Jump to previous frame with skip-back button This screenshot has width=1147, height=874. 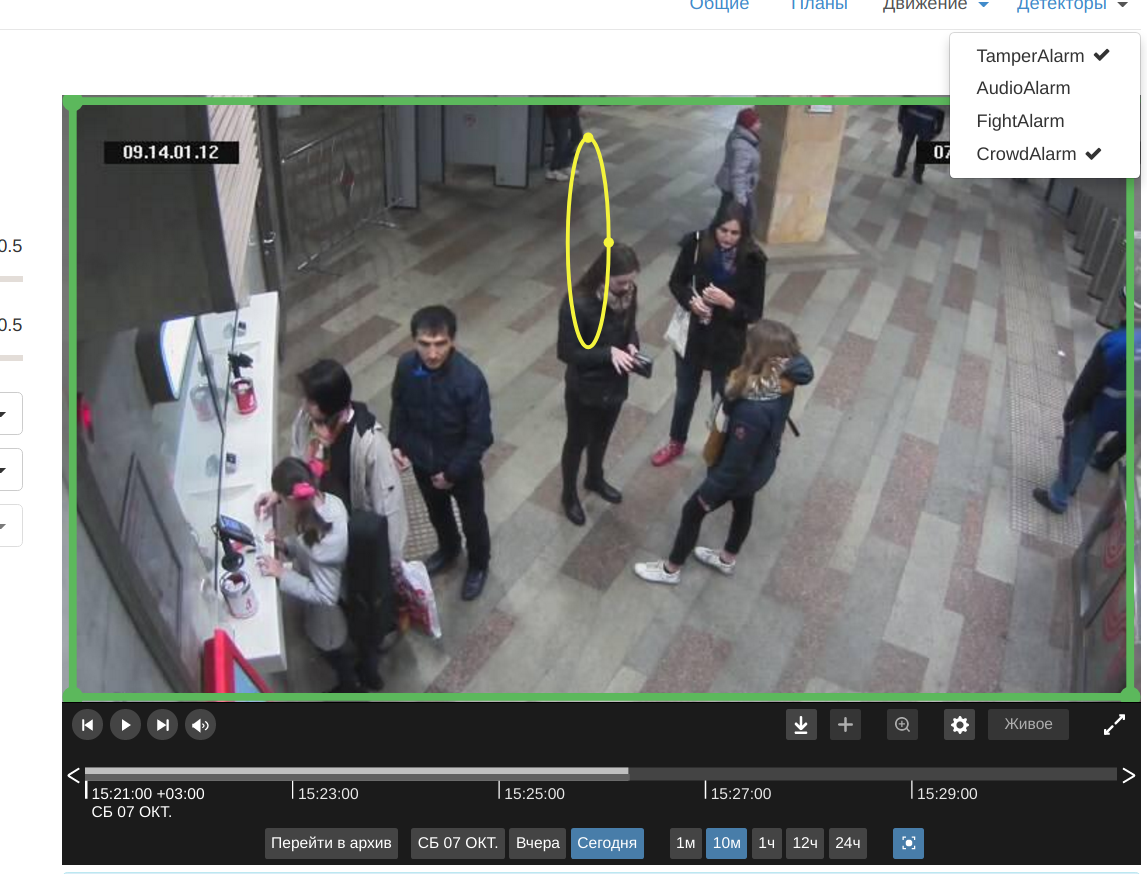[87, 725]
